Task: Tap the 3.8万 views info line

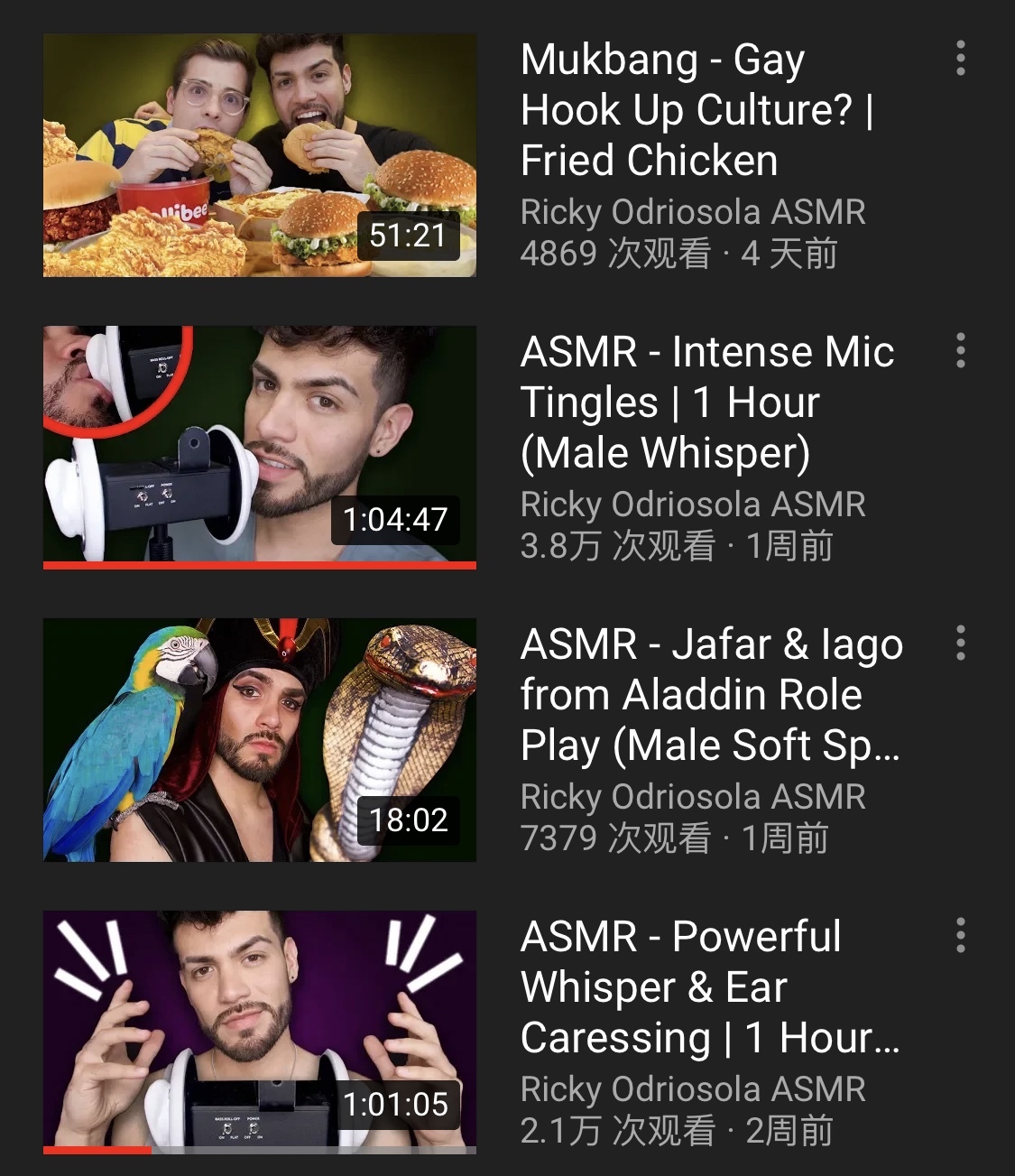Action: (677, 546)
